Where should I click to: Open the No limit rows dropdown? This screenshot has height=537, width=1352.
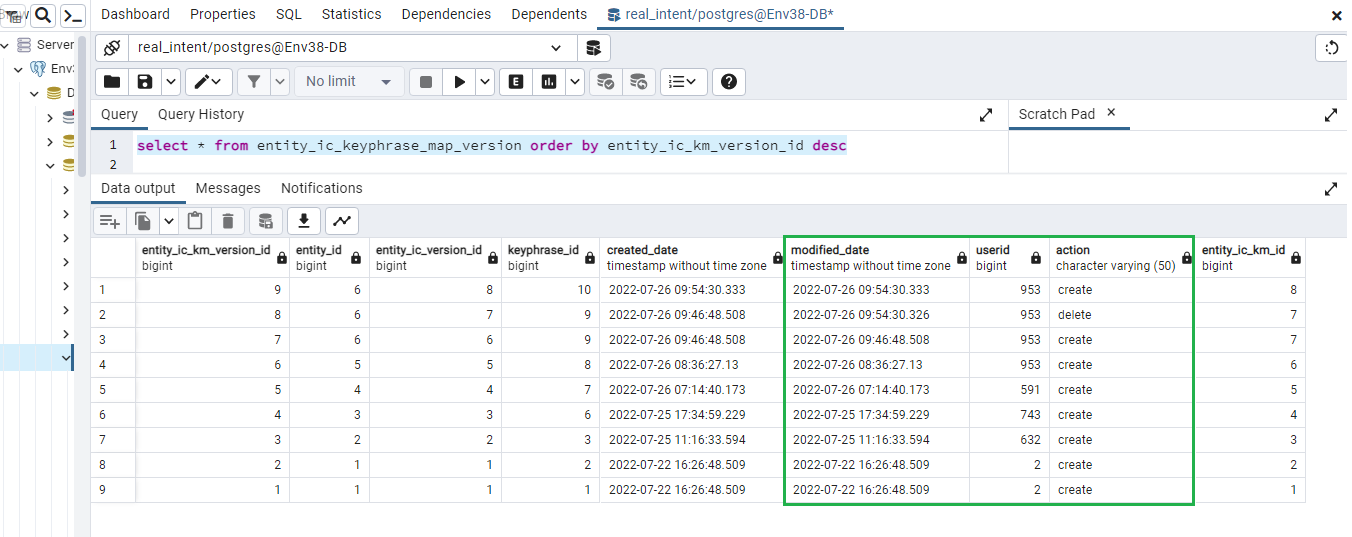click(349, 82)
